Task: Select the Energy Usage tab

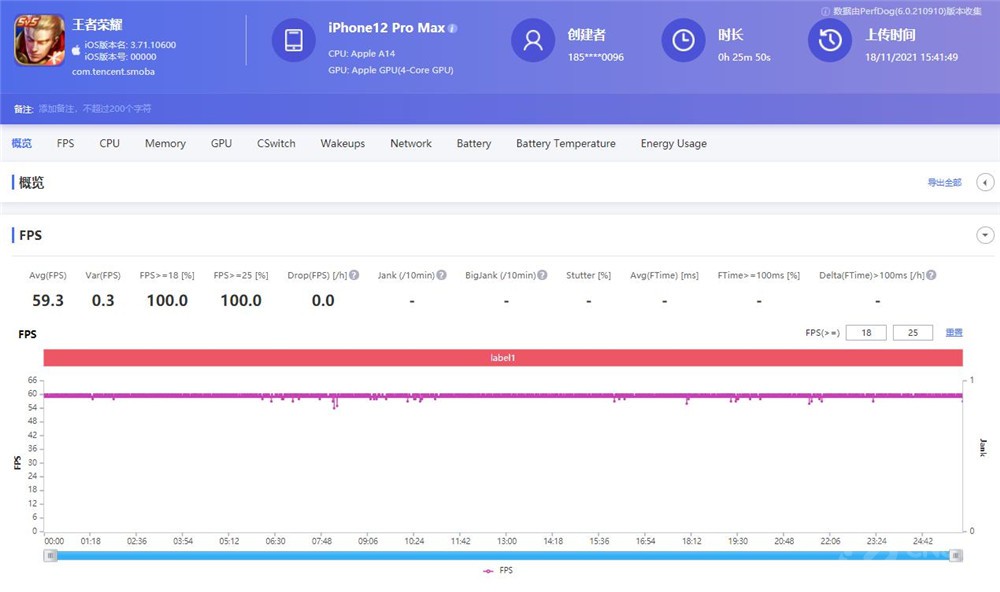Action: tap(673, 144)
